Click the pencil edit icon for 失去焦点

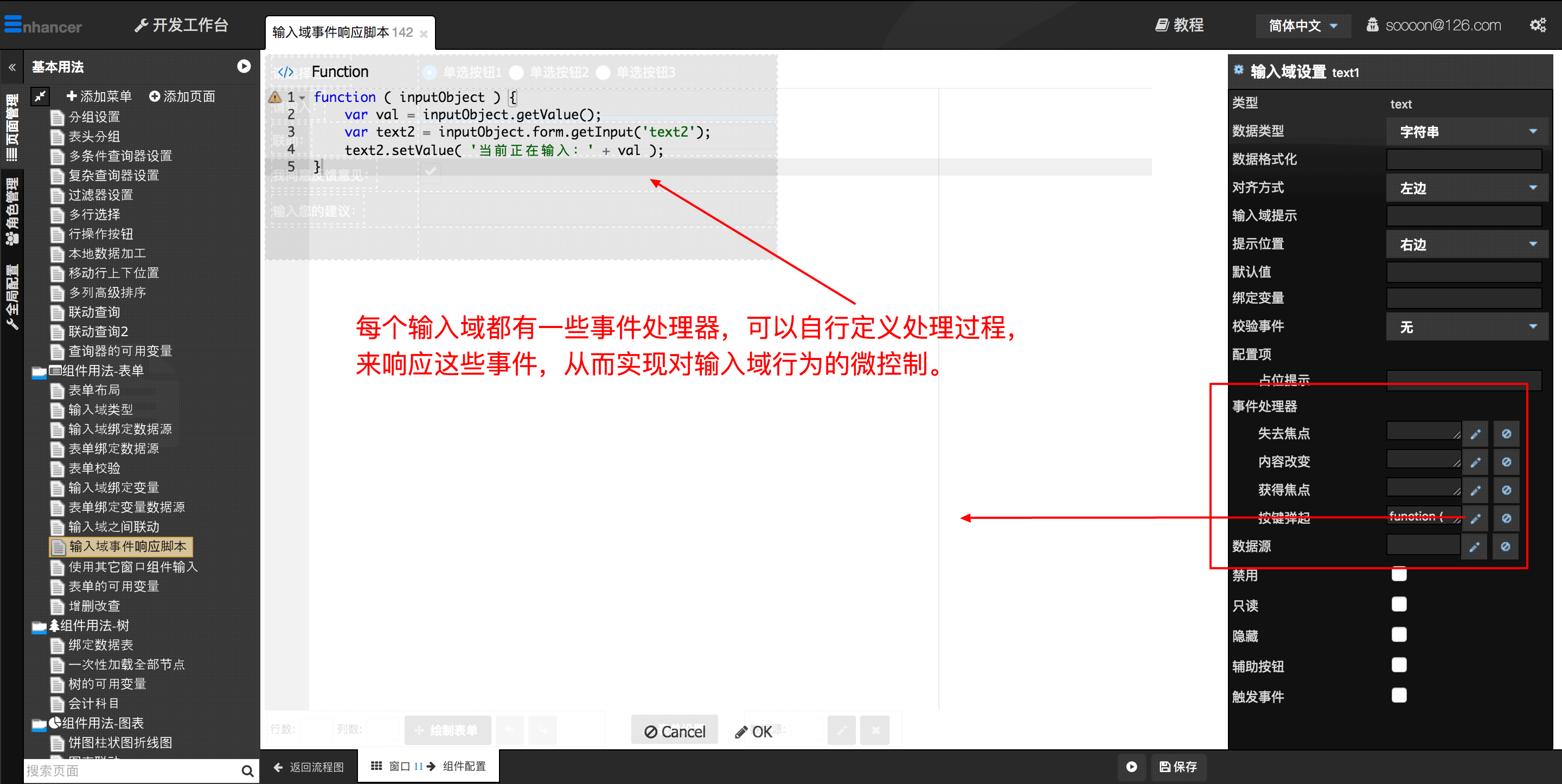1475,434
